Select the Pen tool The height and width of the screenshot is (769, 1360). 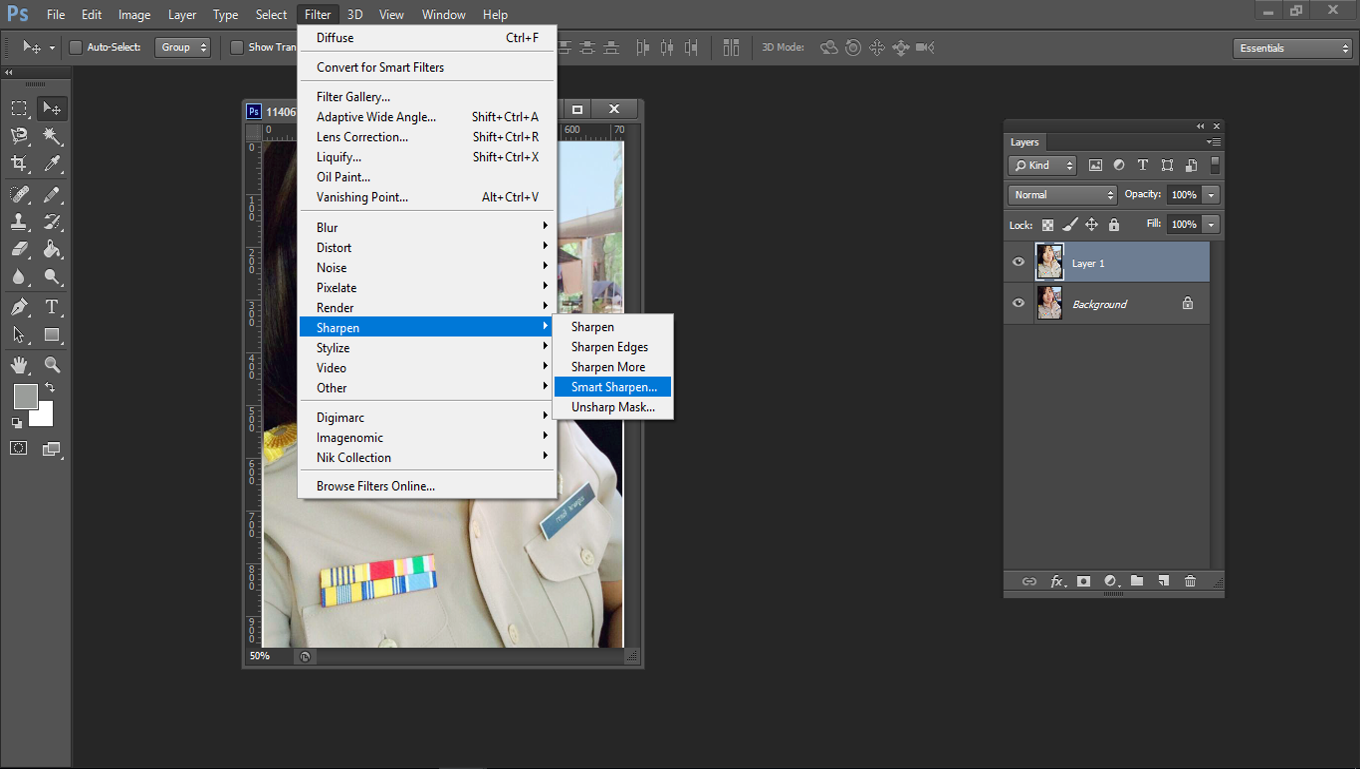pos(19,307)
